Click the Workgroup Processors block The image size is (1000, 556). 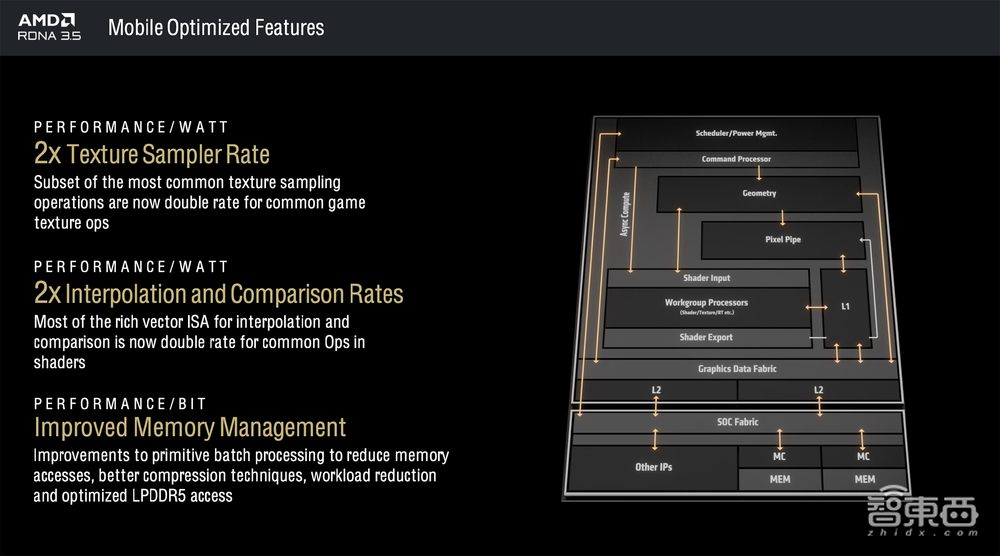706,306
